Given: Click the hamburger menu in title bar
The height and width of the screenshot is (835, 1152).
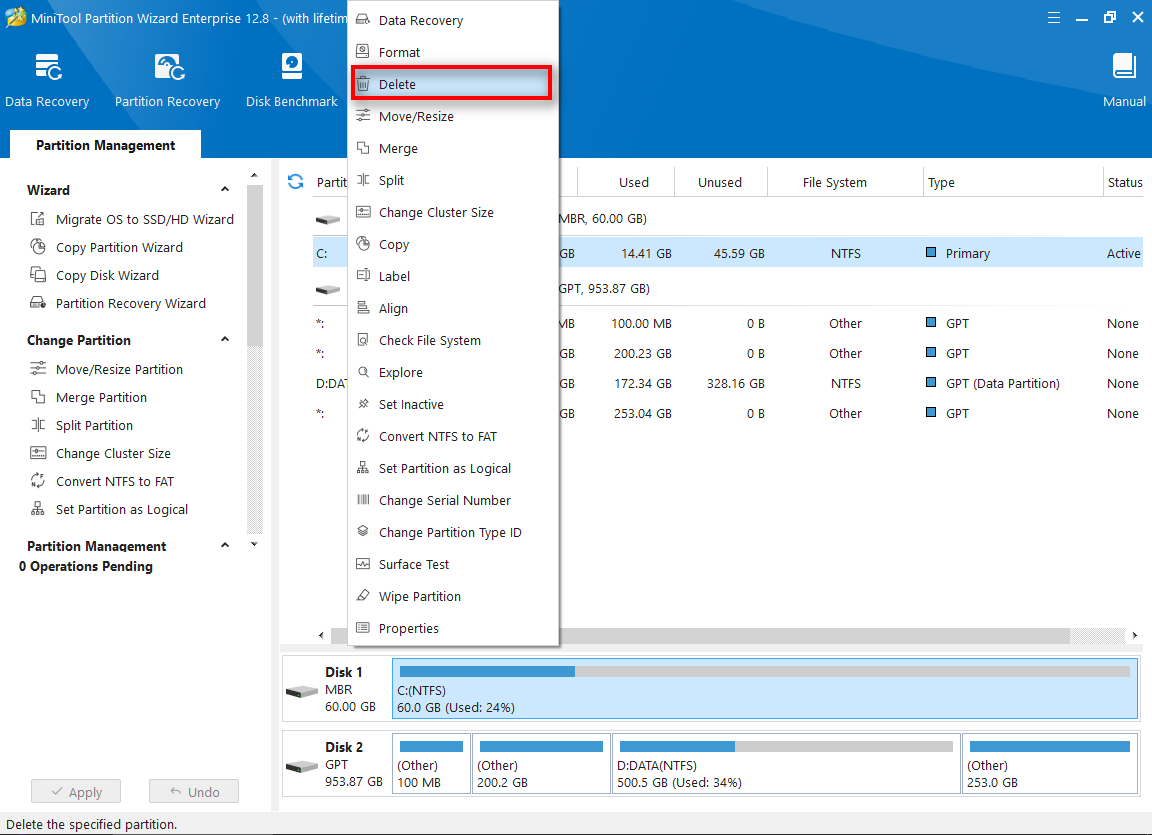Looking at the screenshot, I should 1053,18.
